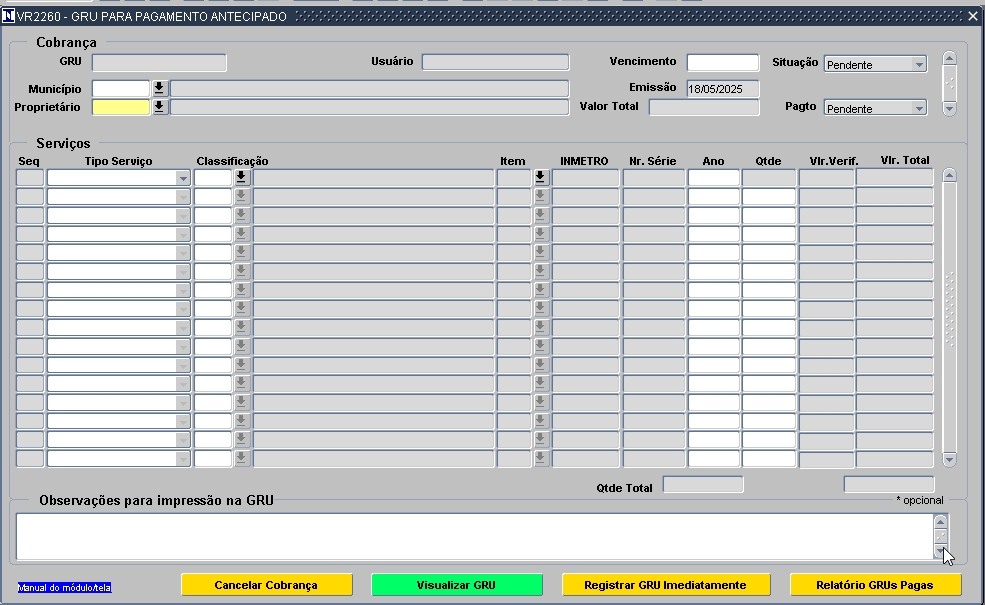The width and height of the screenshot is (985, 605).
Task: Expand the Situação dropdown
Action: (919, 65)
